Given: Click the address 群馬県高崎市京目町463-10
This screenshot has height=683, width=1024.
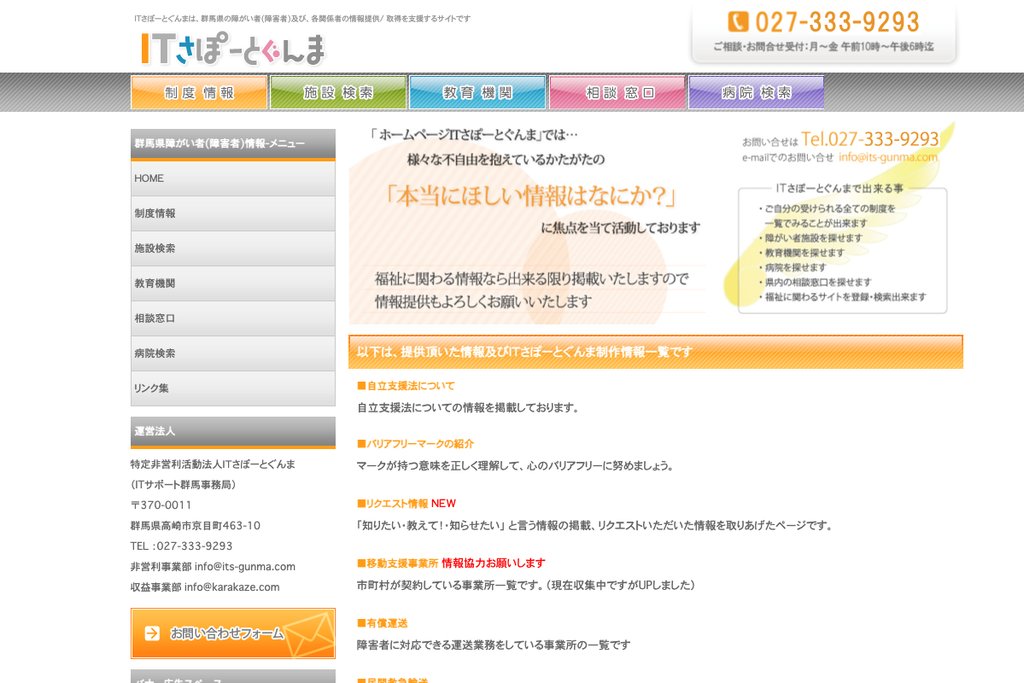Looking at the screenshot, I should click(x=195, y=526).
